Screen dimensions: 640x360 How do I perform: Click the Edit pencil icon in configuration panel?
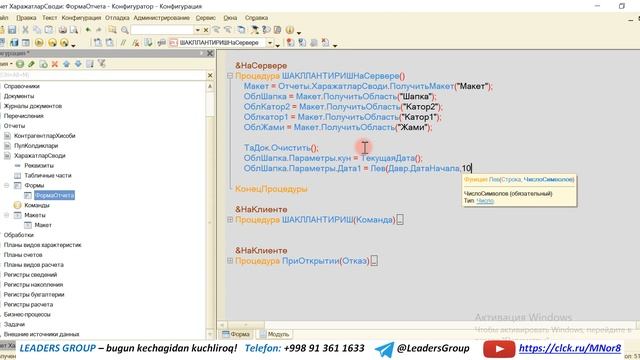(31, 64)
